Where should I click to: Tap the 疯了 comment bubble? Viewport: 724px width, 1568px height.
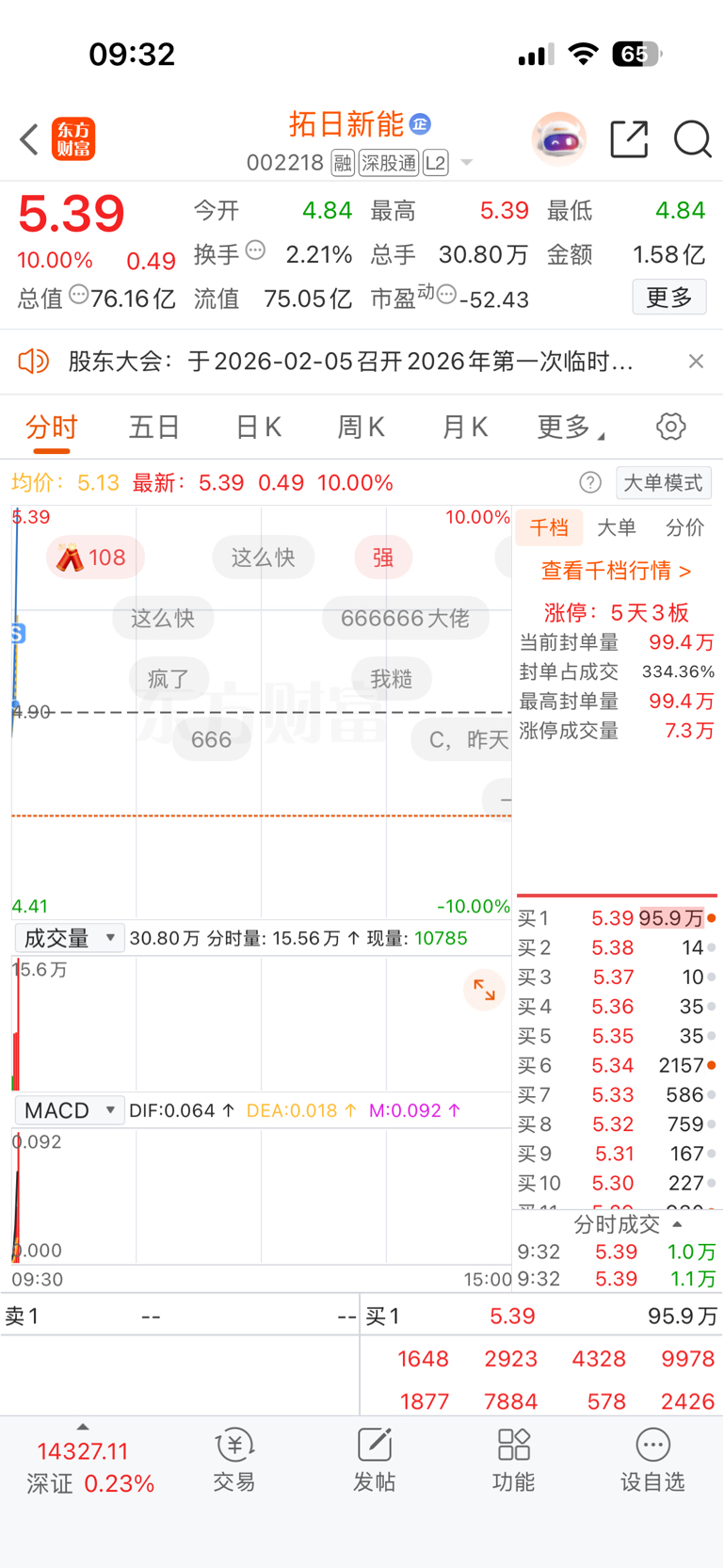click(x=169, y=678)
